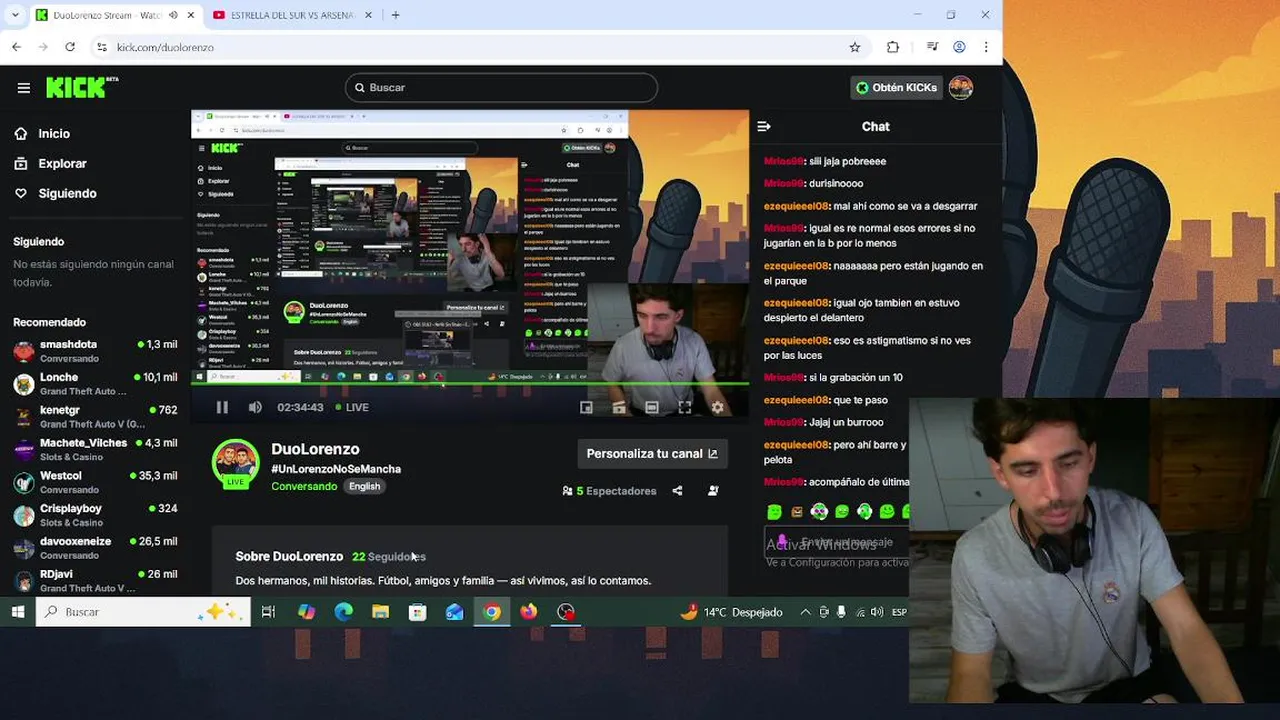Open File Explorer from the taskbar
This screenshot has height=720, width=1280.
pyautogui.click(x=380, y=612)
